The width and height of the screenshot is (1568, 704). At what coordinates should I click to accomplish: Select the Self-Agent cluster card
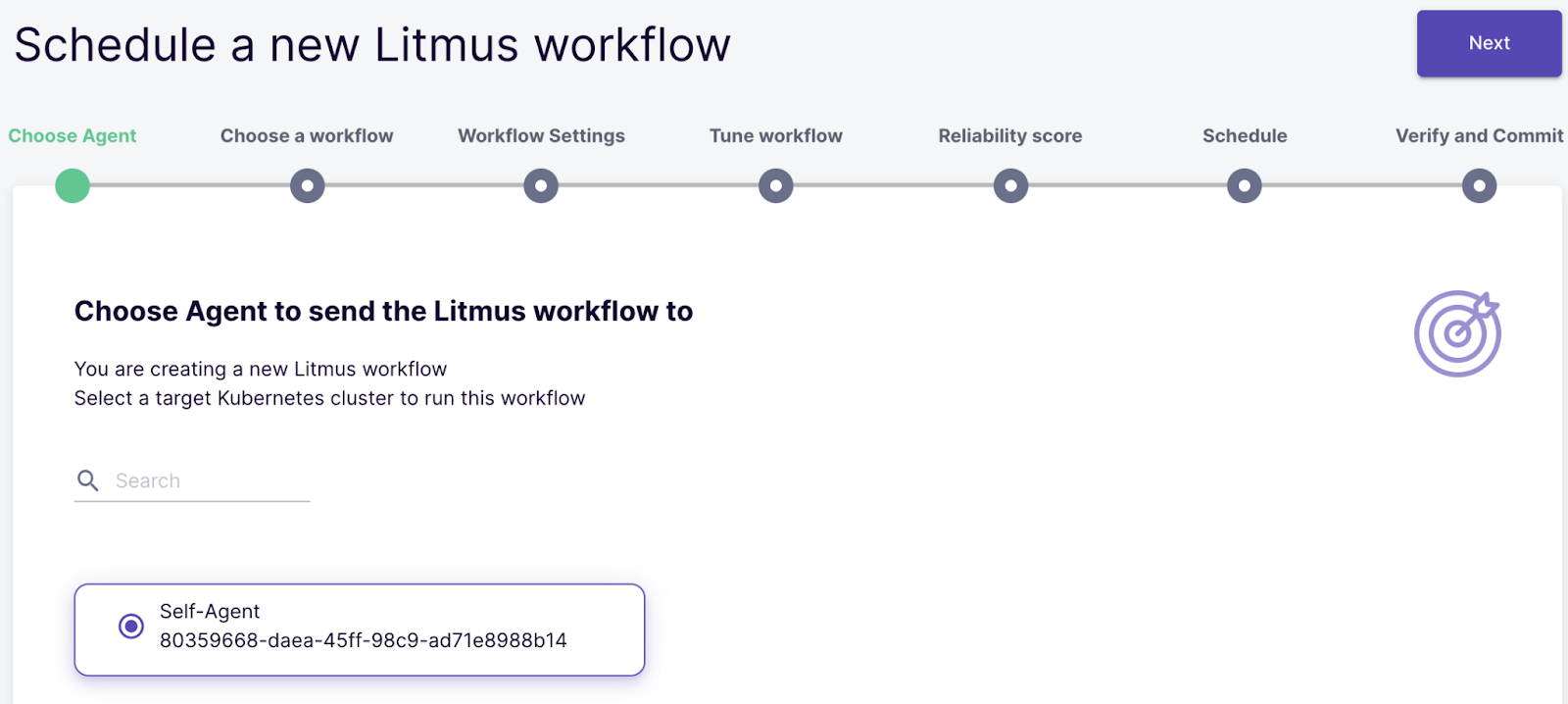click(x=392, y=629)
